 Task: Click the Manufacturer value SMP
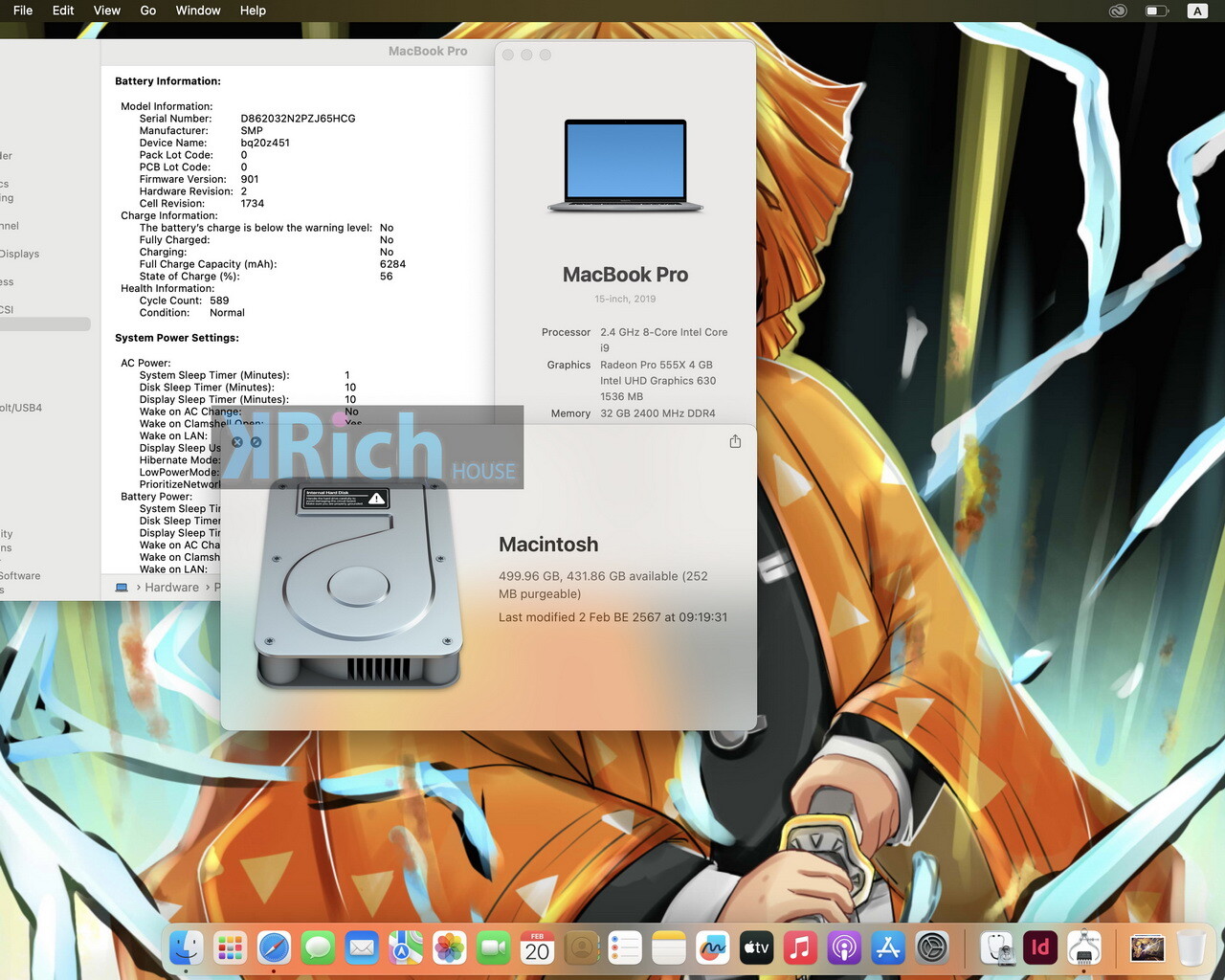point(252,131)
